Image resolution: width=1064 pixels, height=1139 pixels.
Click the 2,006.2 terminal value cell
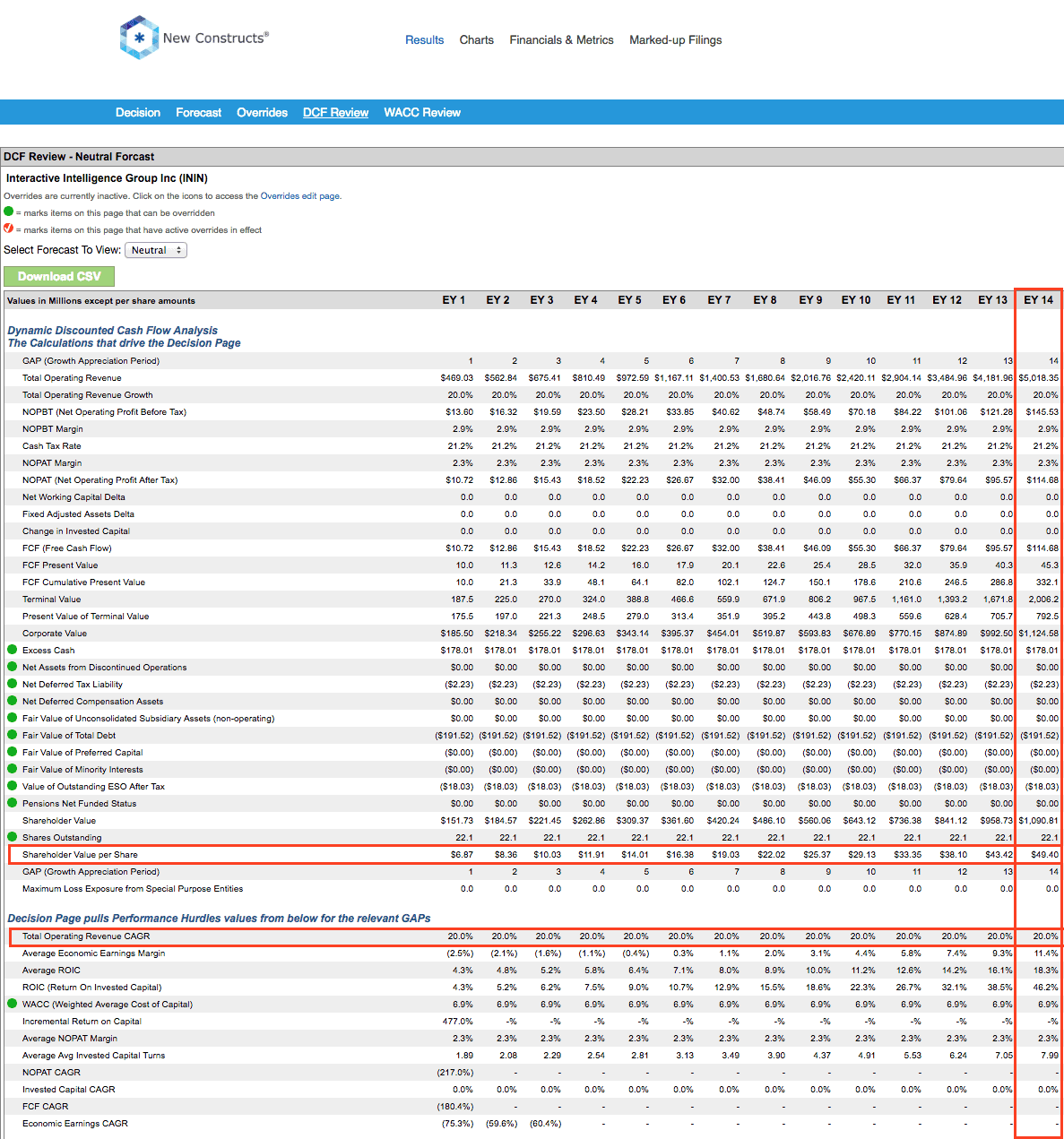point(1043,600)
